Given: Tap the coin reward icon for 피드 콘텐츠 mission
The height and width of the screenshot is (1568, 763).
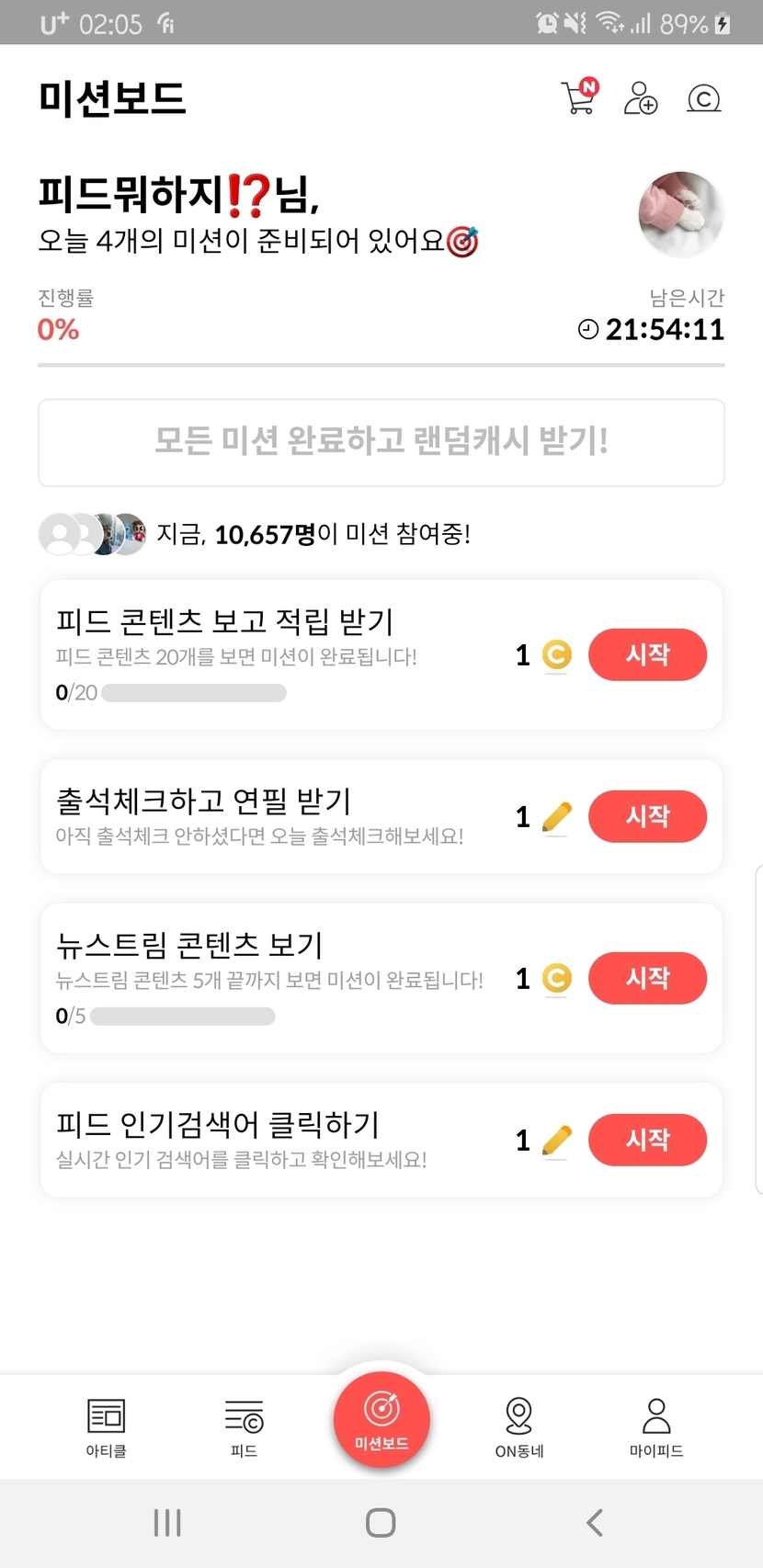Looking at the screenshot, I should tap(556, 654).
